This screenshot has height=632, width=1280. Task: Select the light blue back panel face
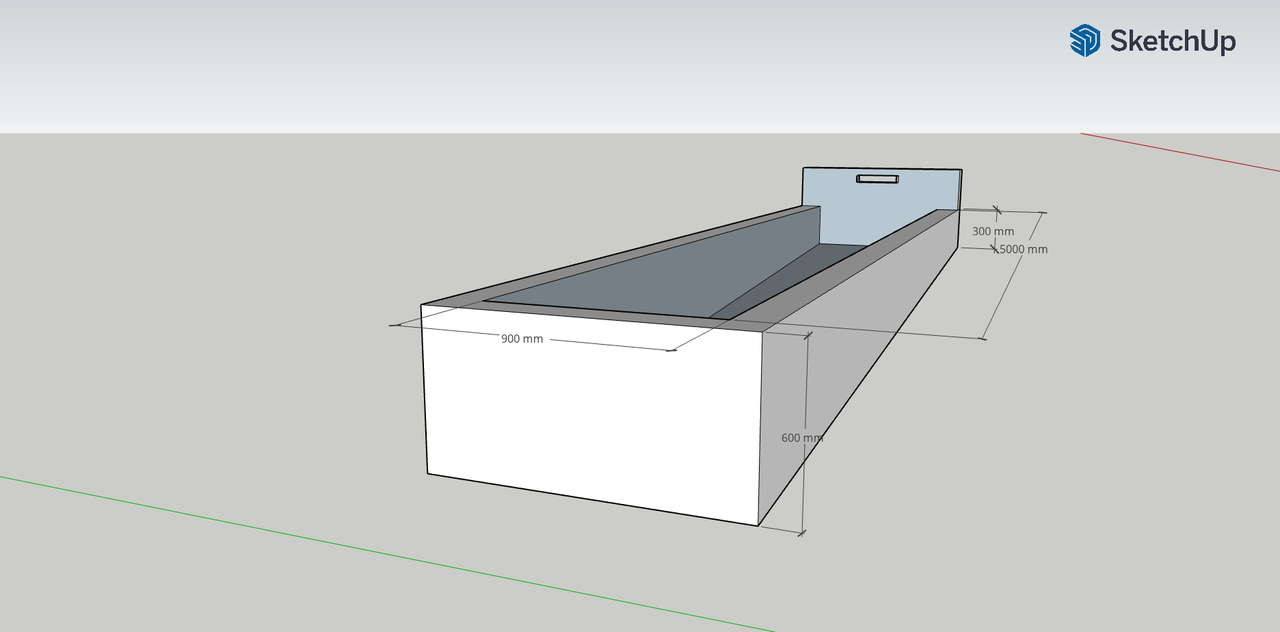[880, 205]
